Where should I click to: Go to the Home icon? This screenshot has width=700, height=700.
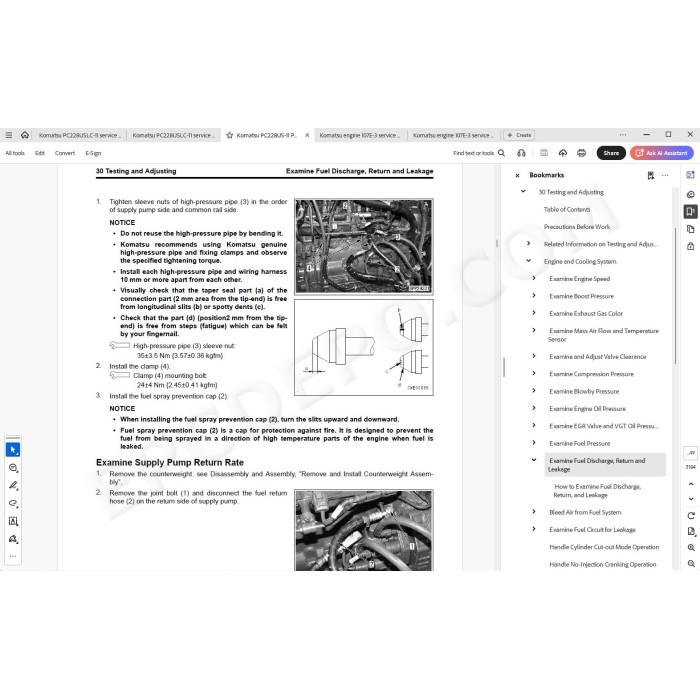click(x=25, y=135)
